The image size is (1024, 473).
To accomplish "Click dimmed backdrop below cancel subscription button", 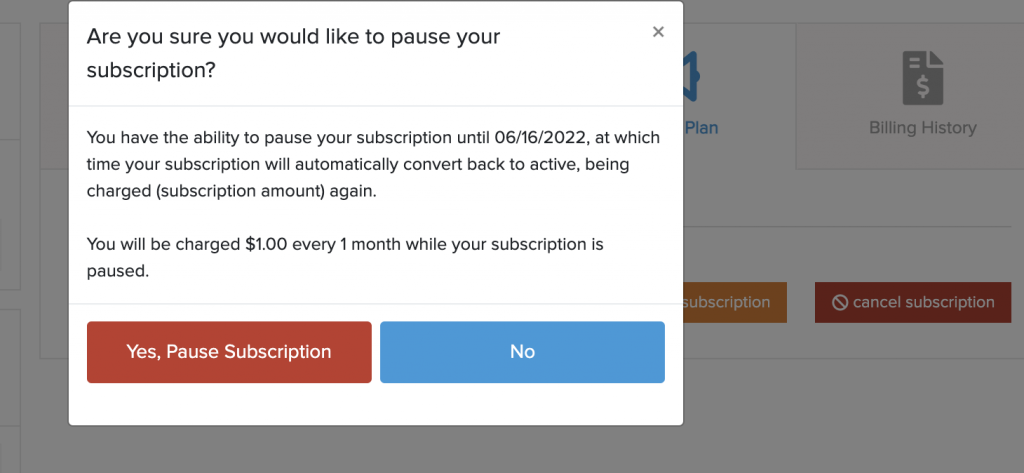I will pos(912,400).
